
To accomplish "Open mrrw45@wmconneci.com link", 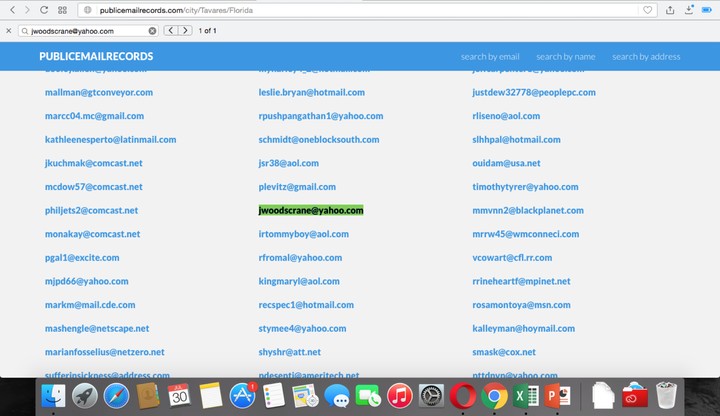I will (x=526, y=234).
